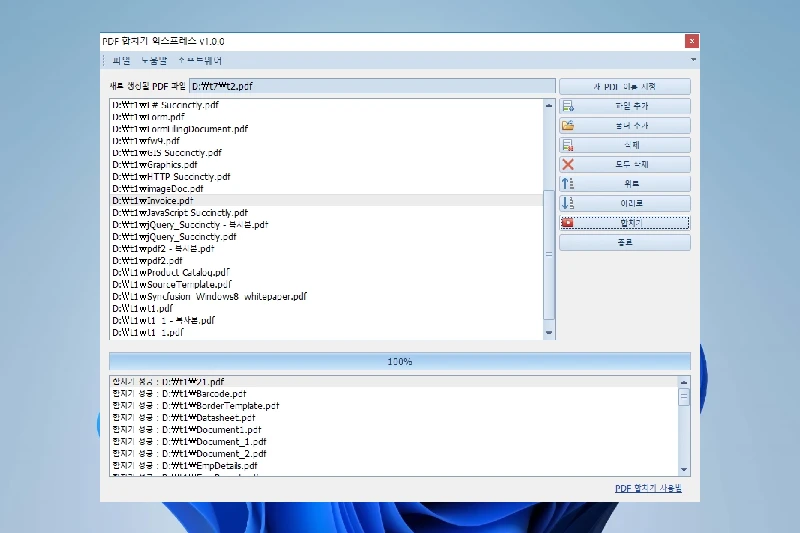800x533 pixels.
Task: Select log entry D:\t1\21.pdf
Action: [394, 382]
